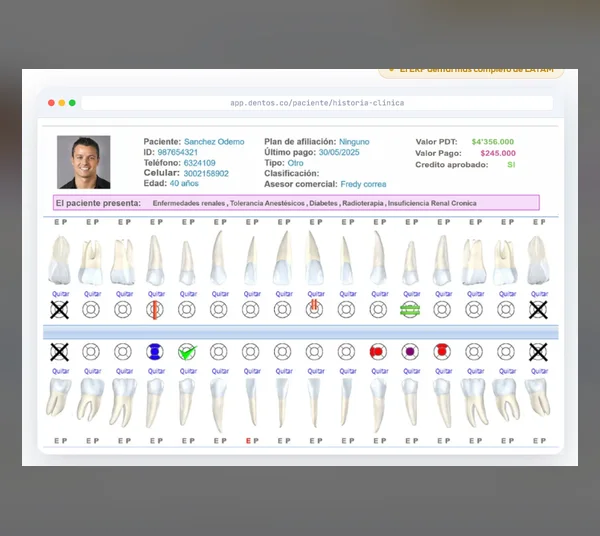600x536 pixels.
Task: Click lower tooth image below blue-filled circle
Action: click(x=155, y=402)
